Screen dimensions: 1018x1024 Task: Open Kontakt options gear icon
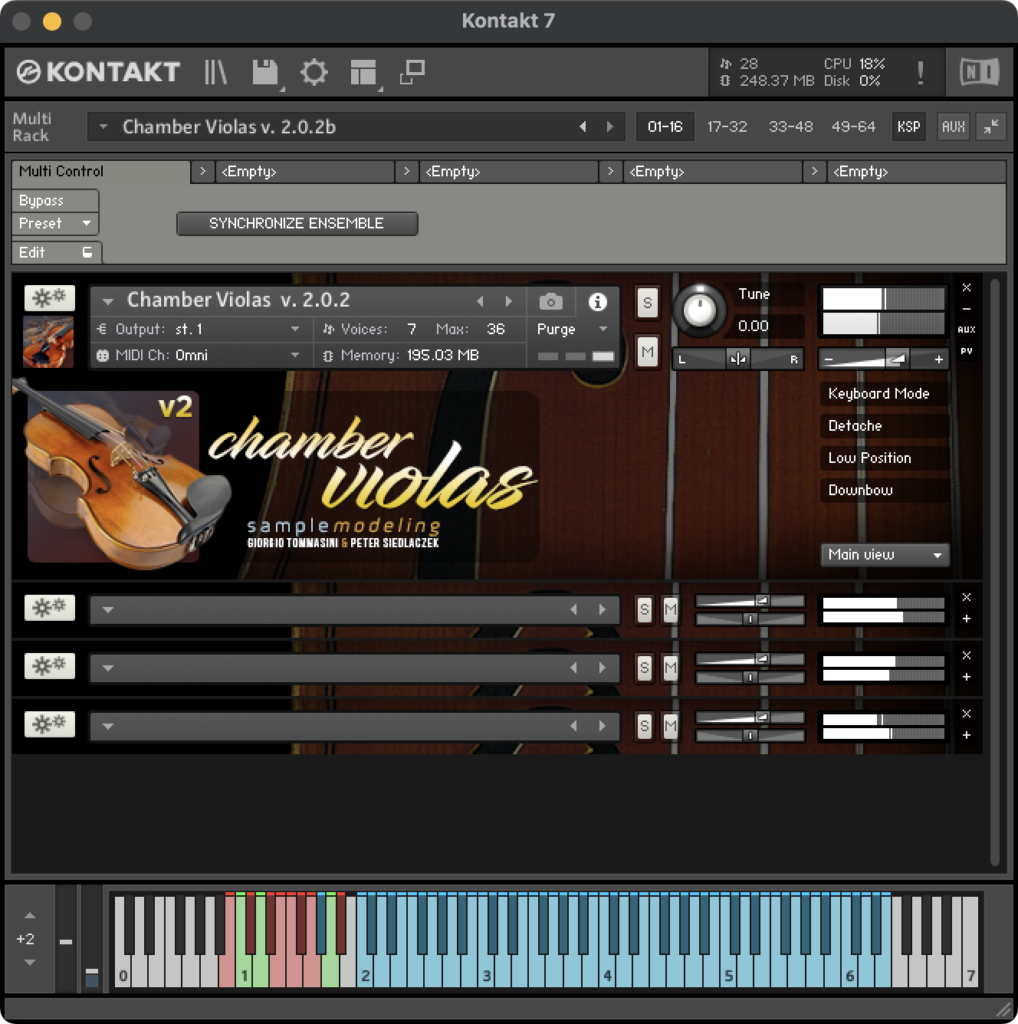pos(314,72)
